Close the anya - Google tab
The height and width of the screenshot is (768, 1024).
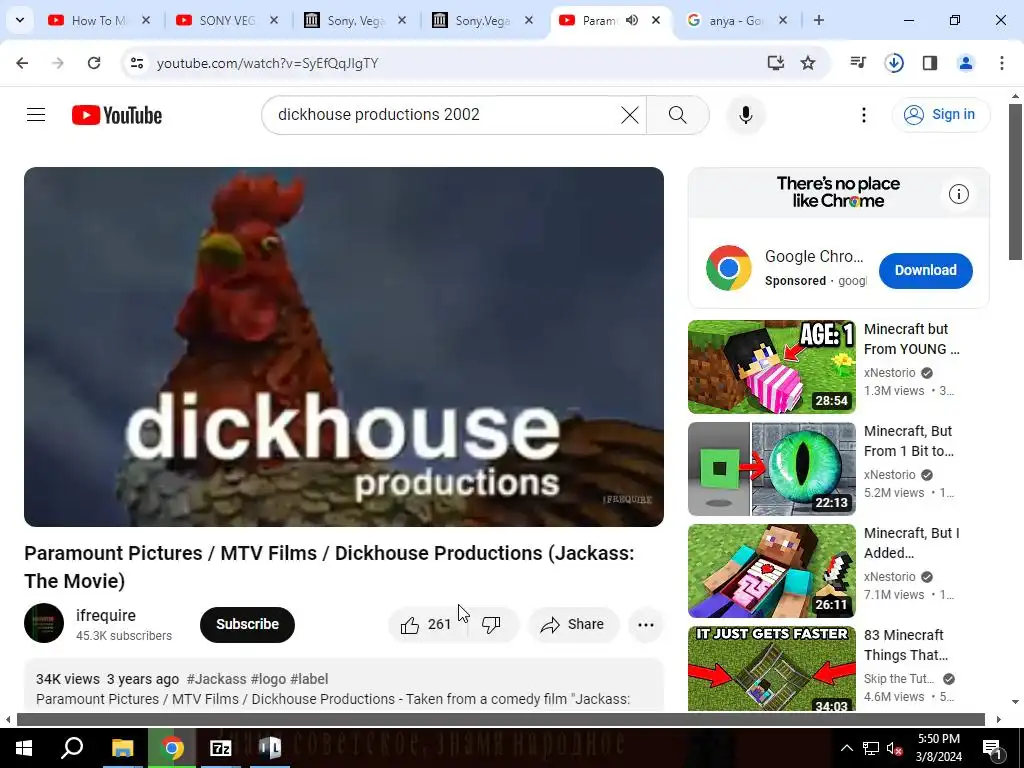pos(782,20)
